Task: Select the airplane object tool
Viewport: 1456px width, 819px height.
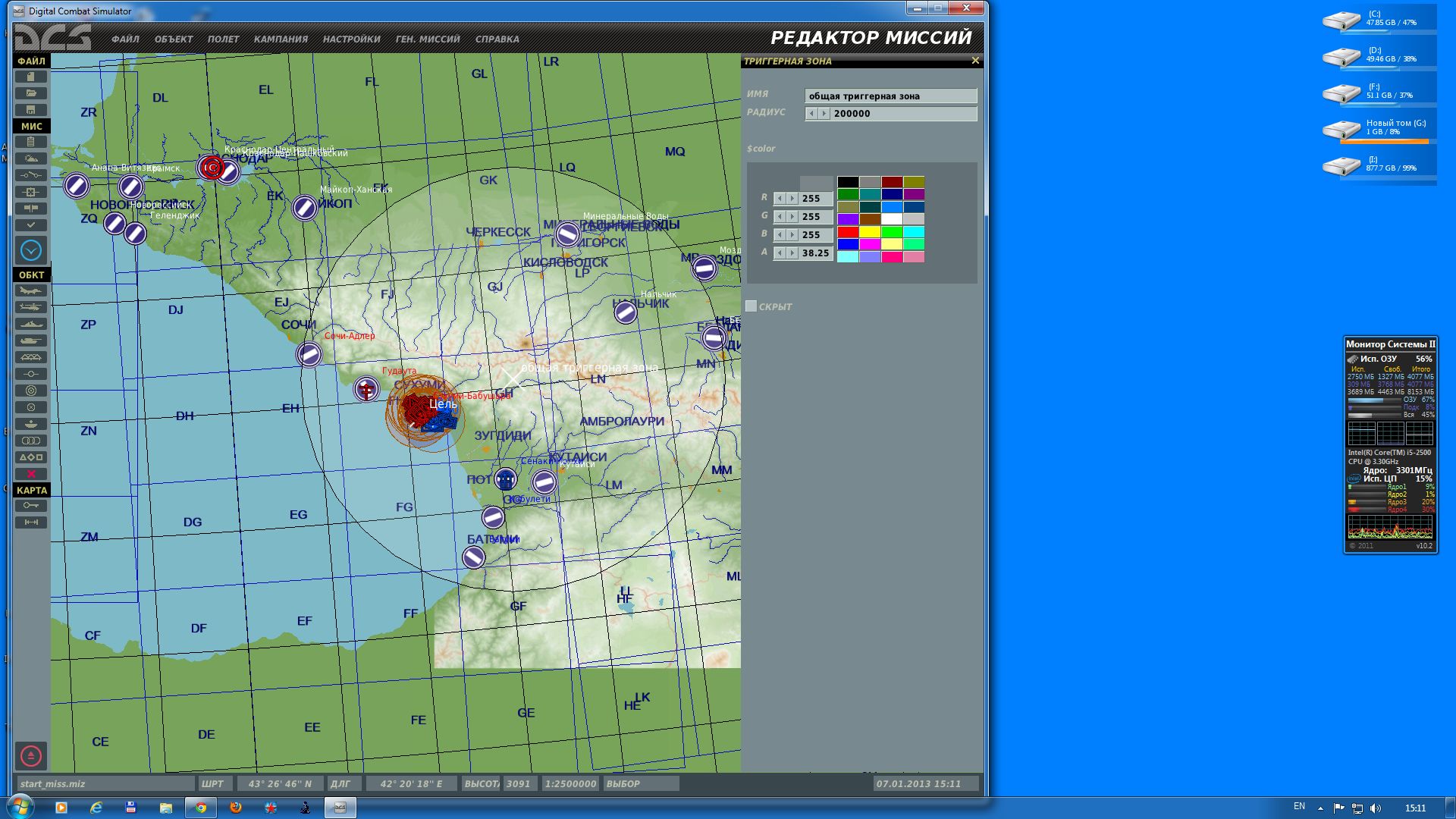Action: (31, 291)
